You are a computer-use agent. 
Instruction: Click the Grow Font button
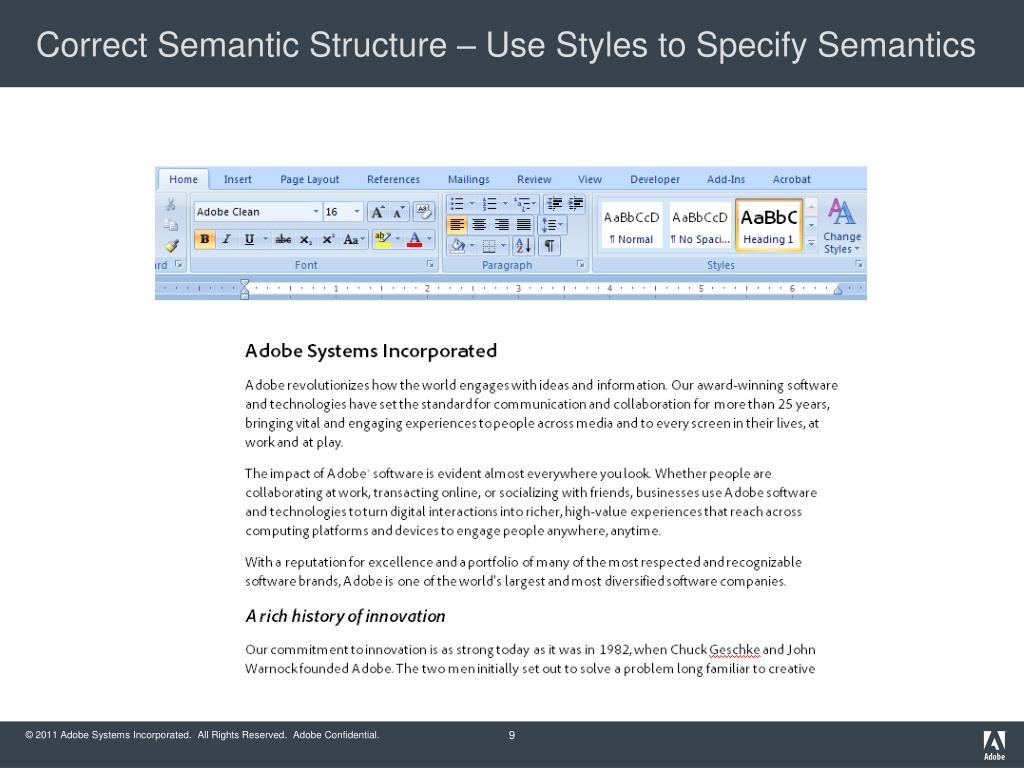(377, 212)
